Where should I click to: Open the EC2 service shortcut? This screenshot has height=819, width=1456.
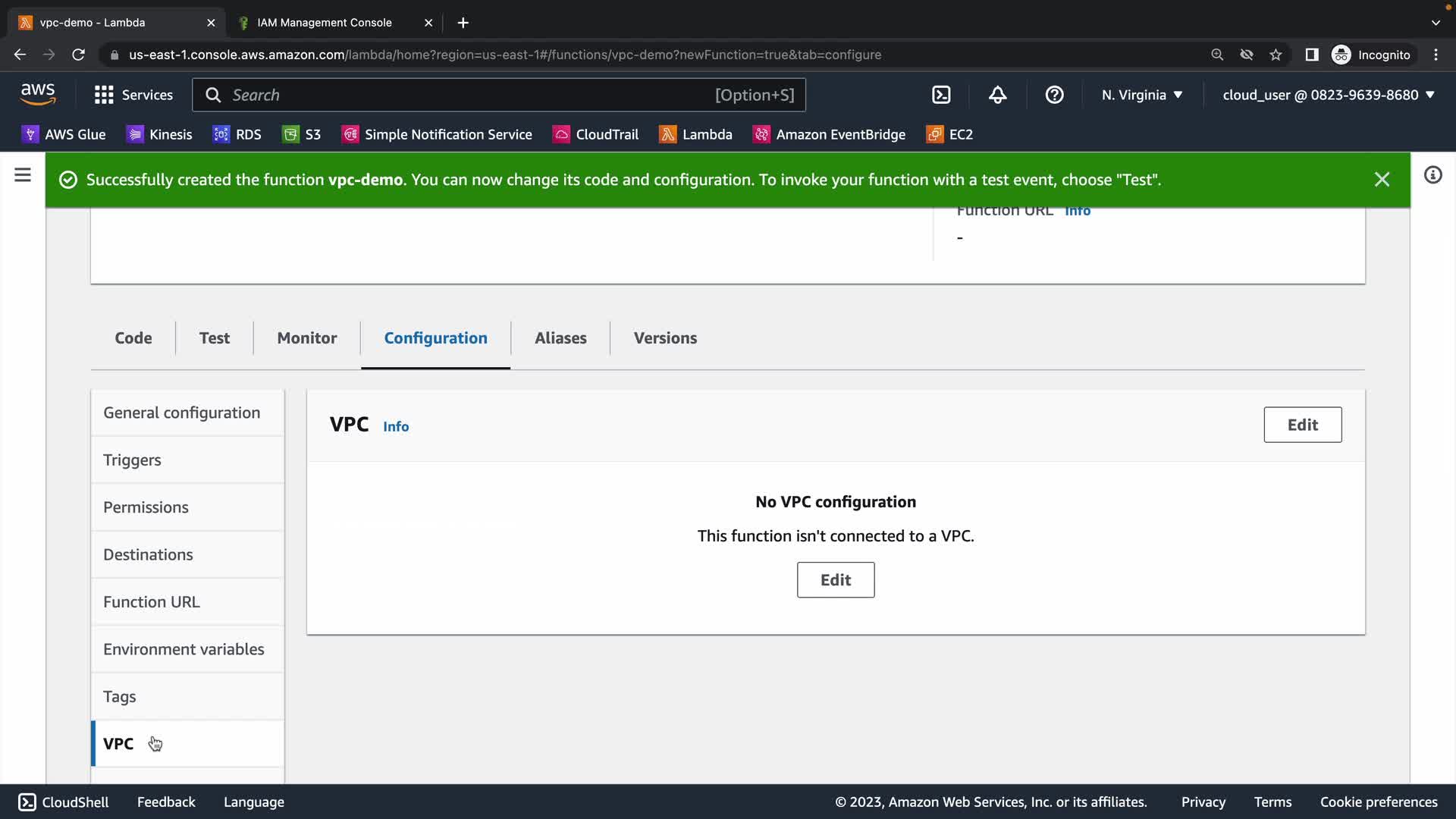(x=949, y=134)
